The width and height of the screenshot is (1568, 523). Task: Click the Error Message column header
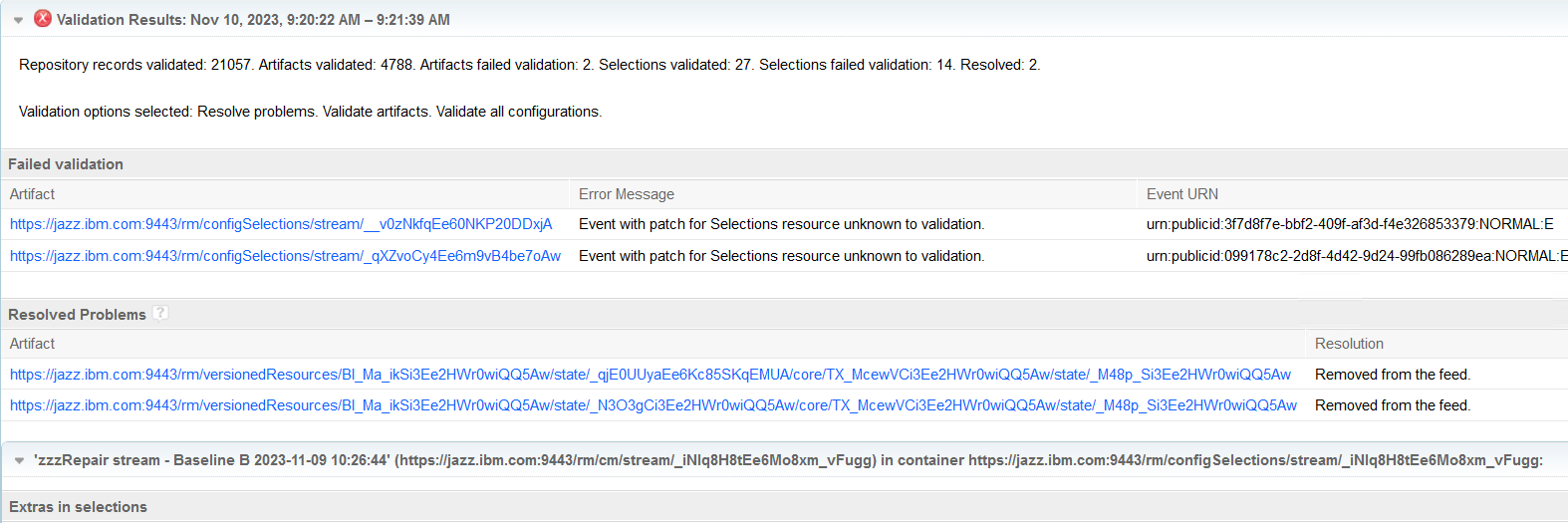click(626, 194)
